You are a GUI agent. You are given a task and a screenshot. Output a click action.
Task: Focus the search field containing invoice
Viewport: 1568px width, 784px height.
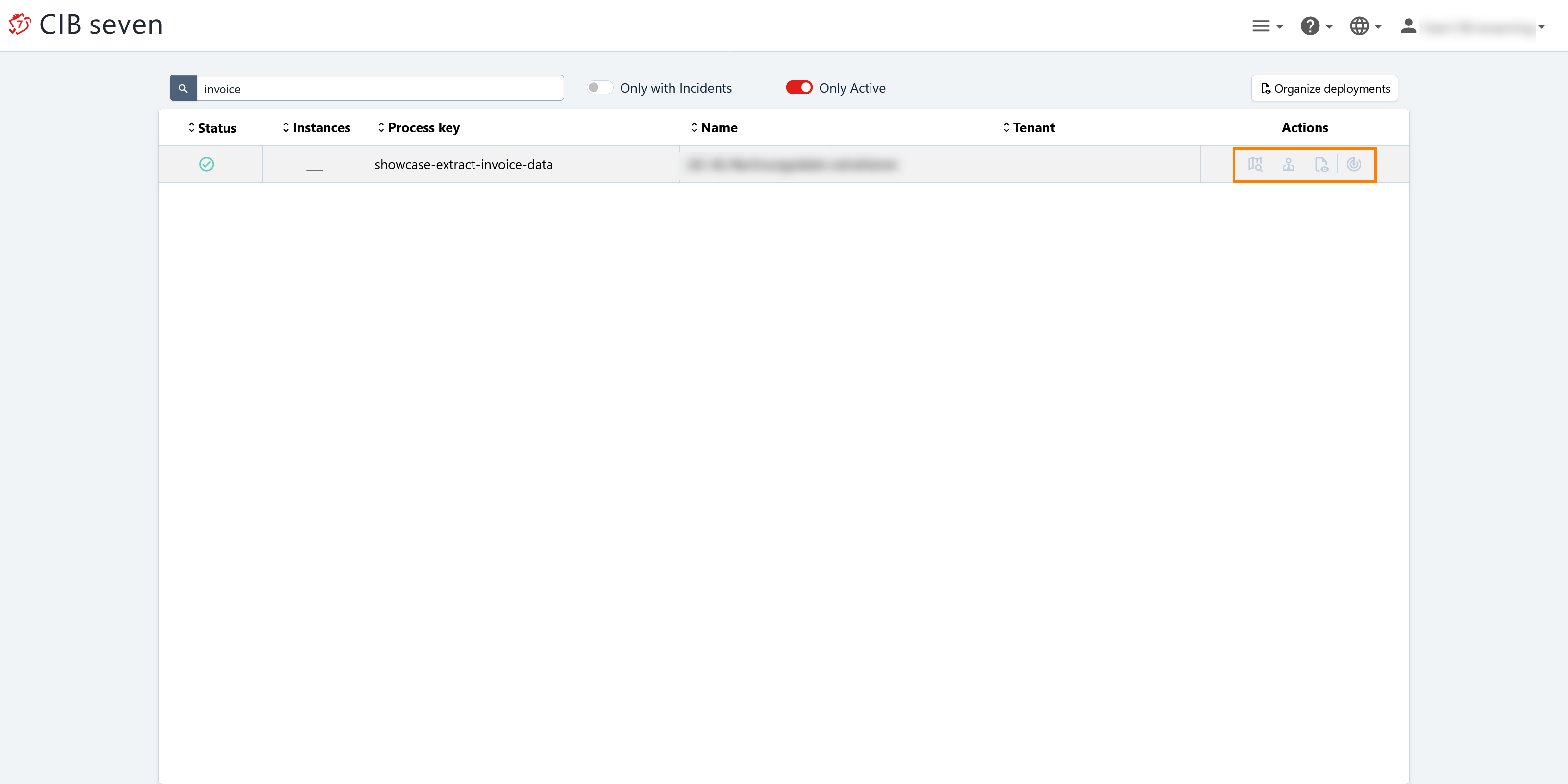click(x=379, y=89)
